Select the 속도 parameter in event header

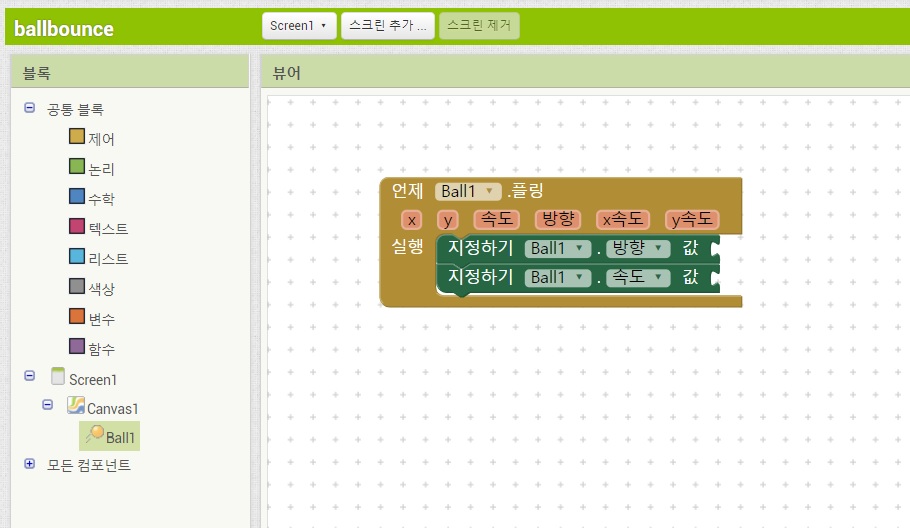click(497, 219)
